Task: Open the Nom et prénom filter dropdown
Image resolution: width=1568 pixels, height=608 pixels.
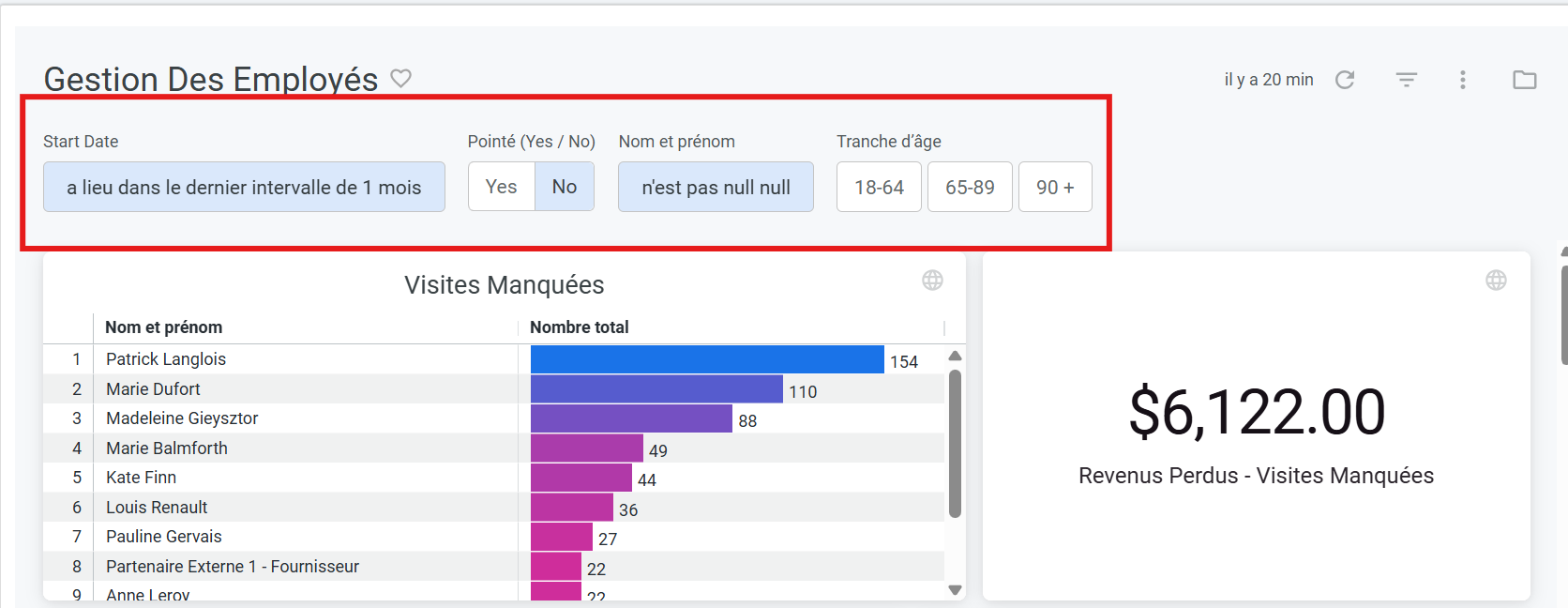Action: 716,188
